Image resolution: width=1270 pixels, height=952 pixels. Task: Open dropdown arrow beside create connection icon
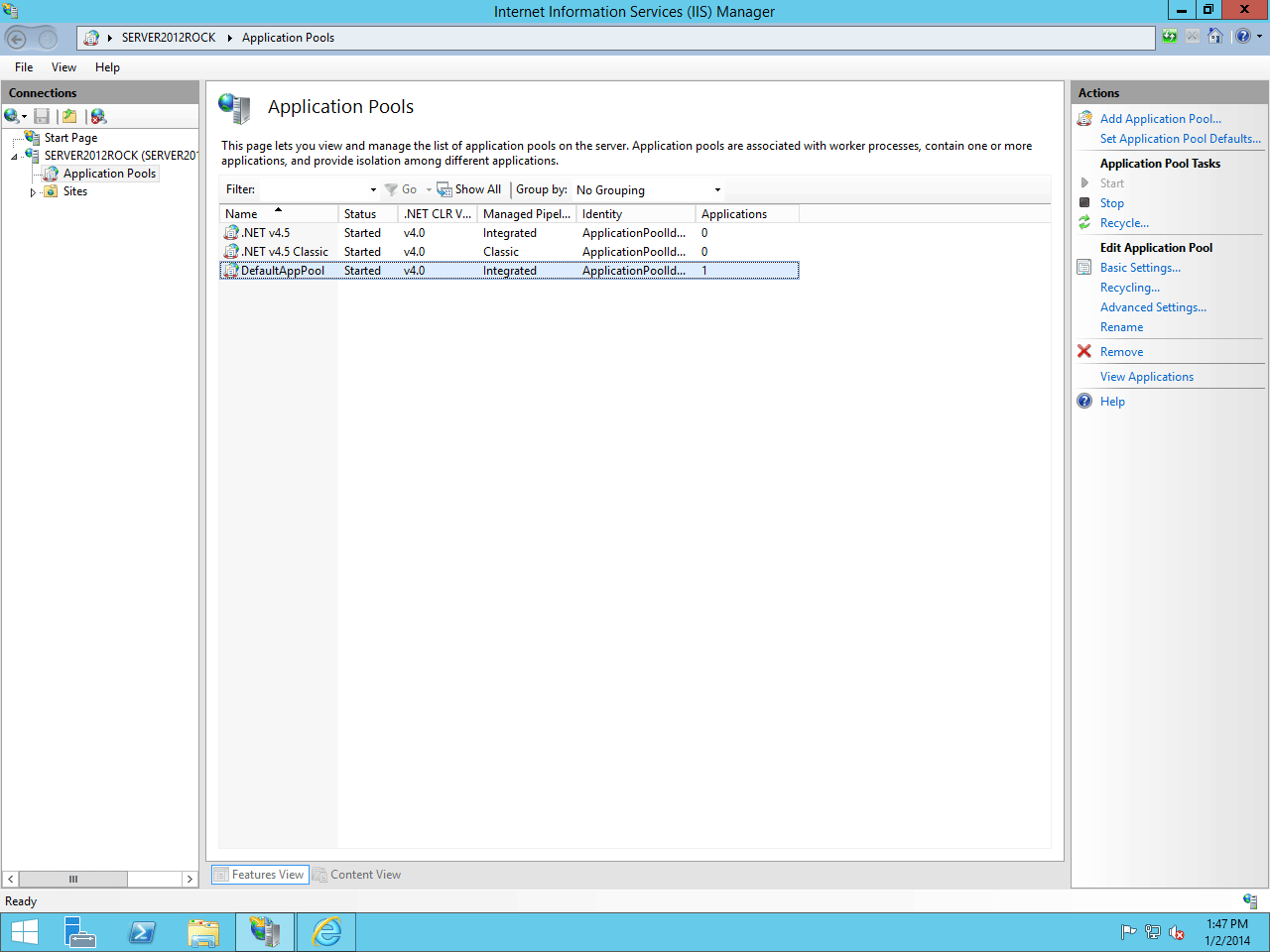(x=24, y=117)
